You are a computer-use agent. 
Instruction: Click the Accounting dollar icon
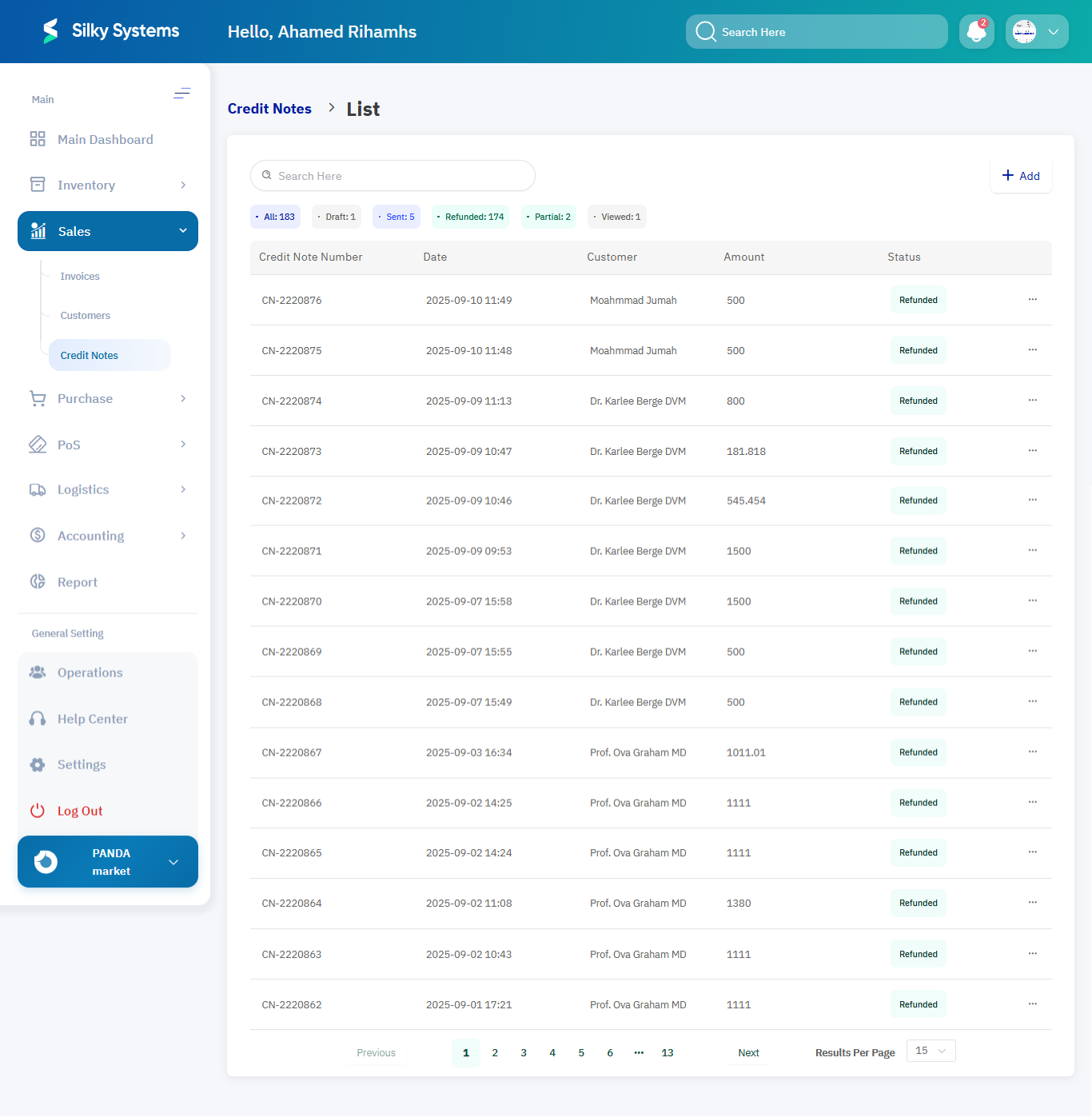(x=37, y=535)
